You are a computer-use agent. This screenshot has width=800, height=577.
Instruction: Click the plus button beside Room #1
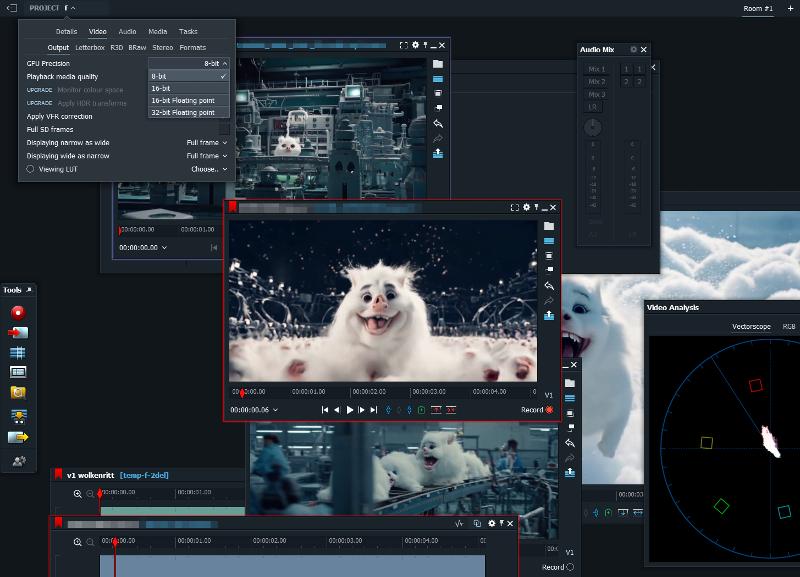pyautogui.click(x=790, y=8)
